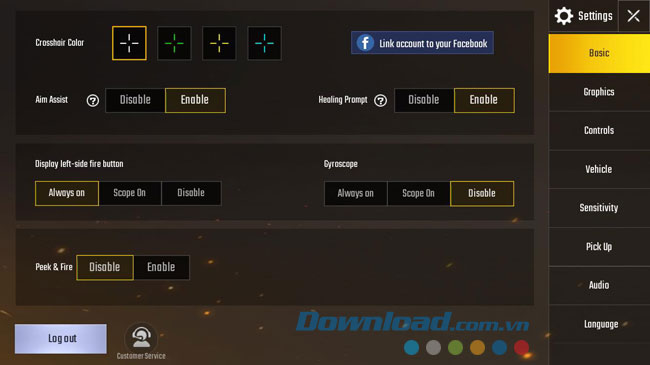Disable Healing Prompt

424,100
